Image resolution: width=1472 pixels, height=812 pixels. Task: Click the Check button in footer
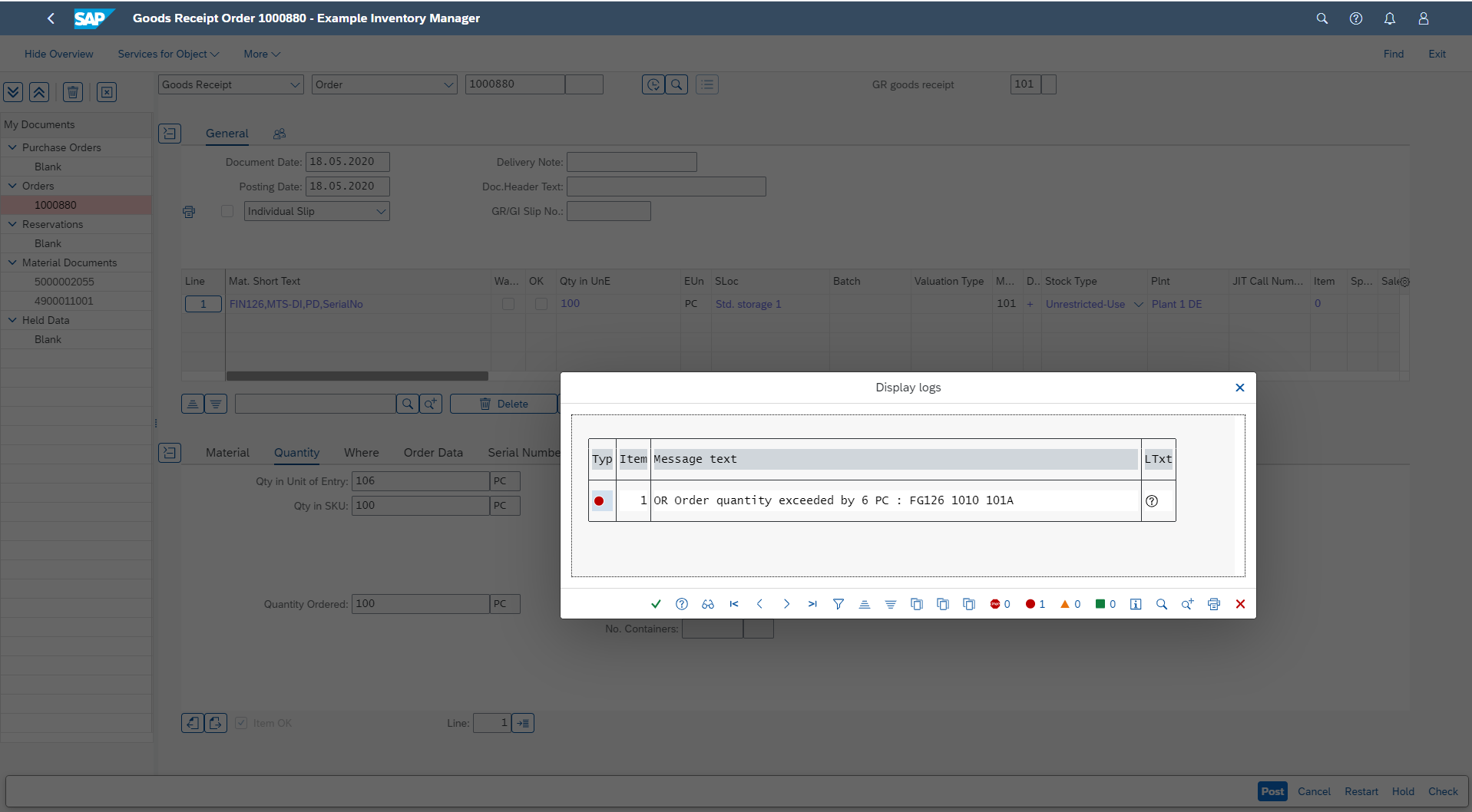1443,791
